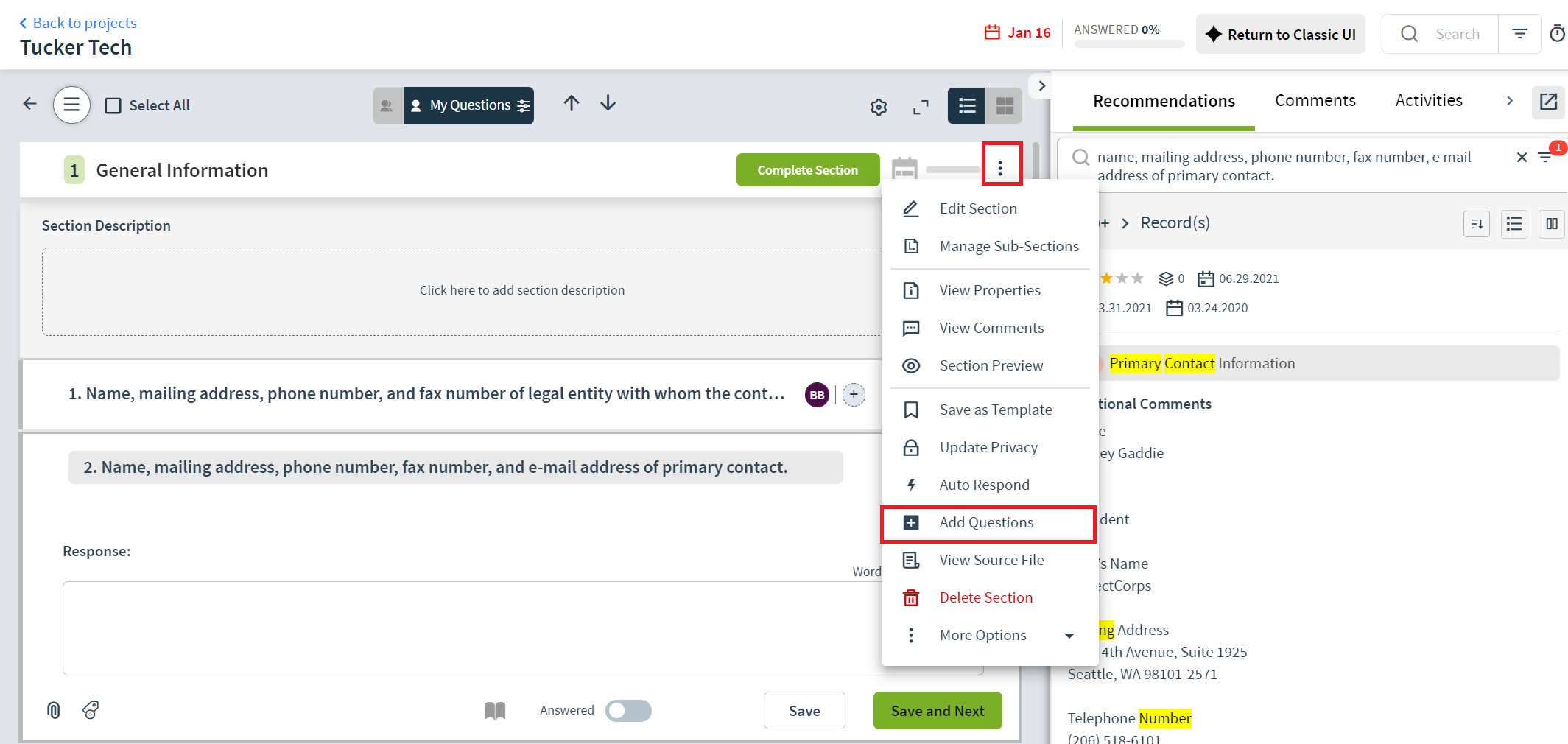Switch to Recommendations tab
This screenshot has width=1568, height=744.
(x=1164, y=101)
